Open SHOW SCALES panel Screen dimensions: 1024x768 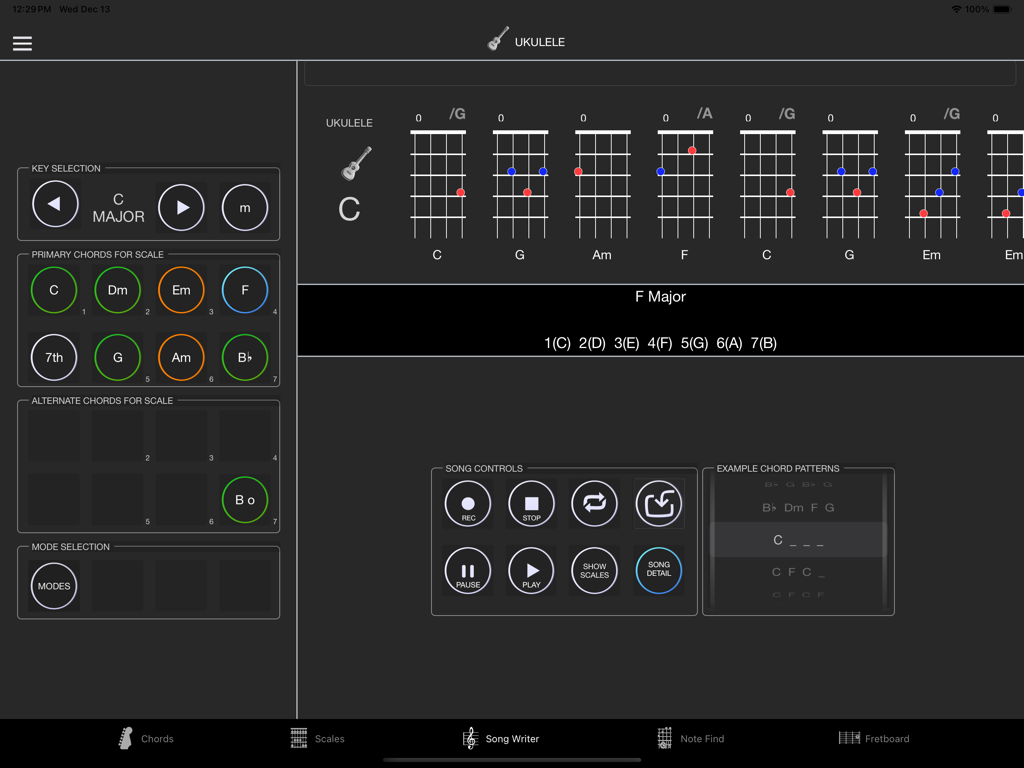(x=594, y=570)
